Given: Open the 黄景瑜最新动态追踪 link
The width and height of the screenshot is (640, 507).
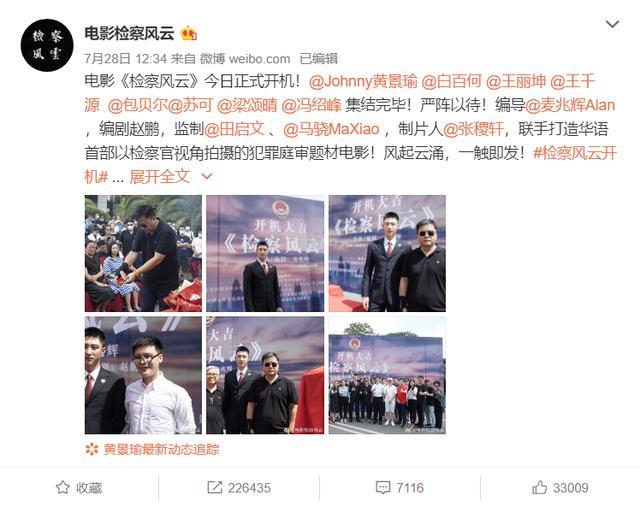Looking at the screenshot, I should click(161, 449).
